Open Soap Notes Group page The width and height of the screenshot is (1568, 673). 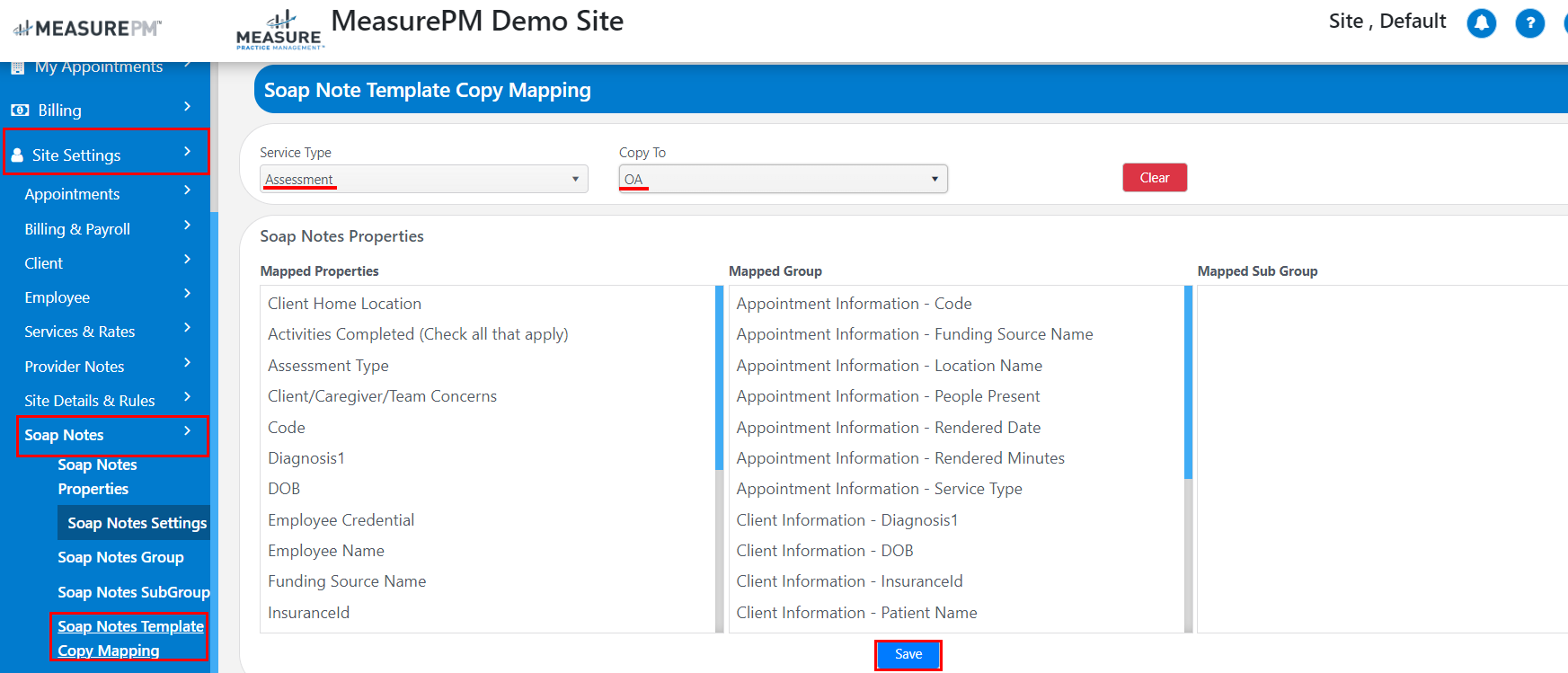tap(120, 557)
